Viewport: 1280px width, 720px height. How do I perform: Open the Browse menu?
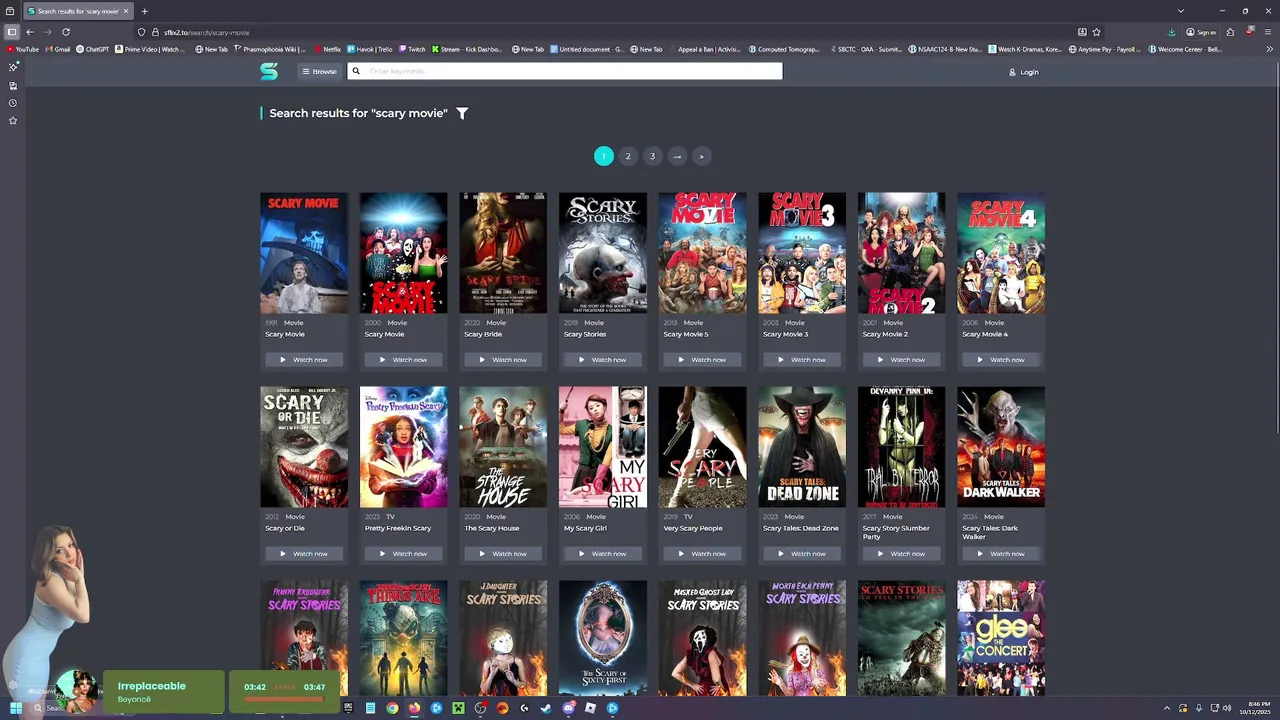click(x=320, y=71)
